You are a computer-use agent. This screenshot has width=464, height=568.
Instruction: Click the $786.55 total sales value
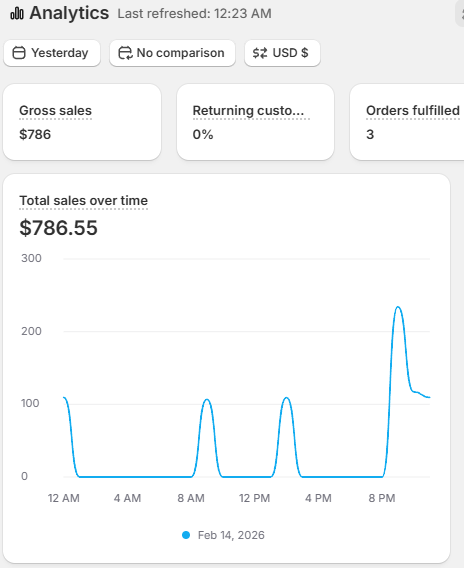pos(58,228)
